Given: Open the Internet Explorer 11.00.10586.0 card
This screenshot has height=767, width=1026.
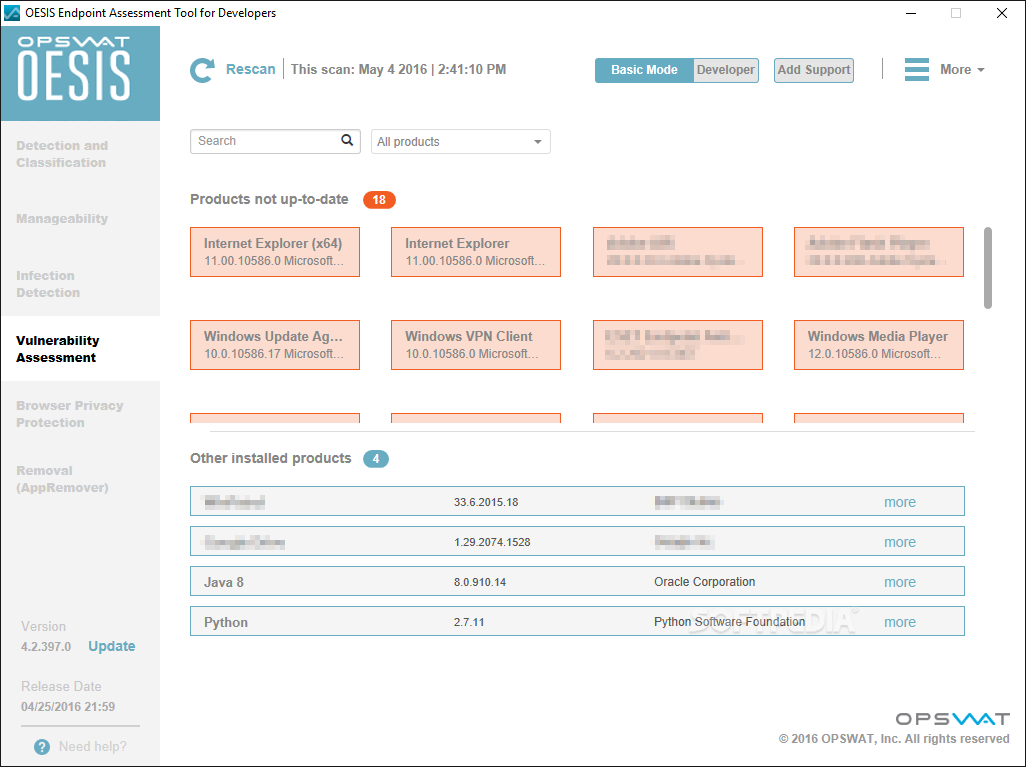Looking at the screenshot, I should 476,252.
